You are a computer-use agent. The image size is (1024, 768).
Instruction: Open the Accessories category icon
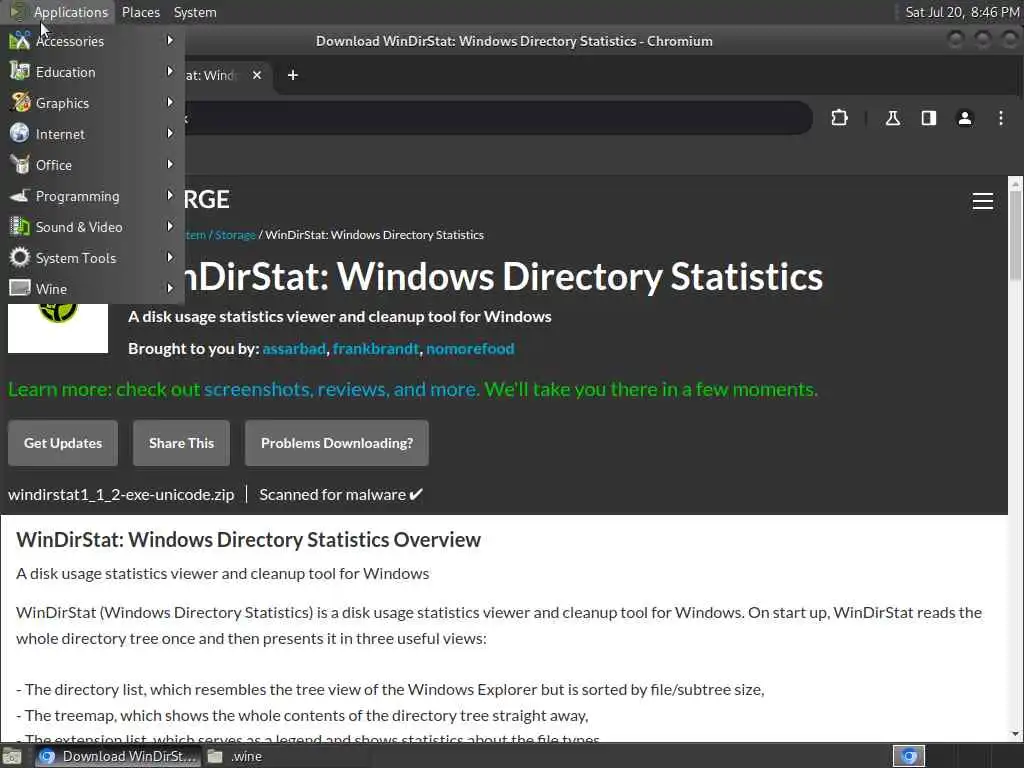pos(20,40)
